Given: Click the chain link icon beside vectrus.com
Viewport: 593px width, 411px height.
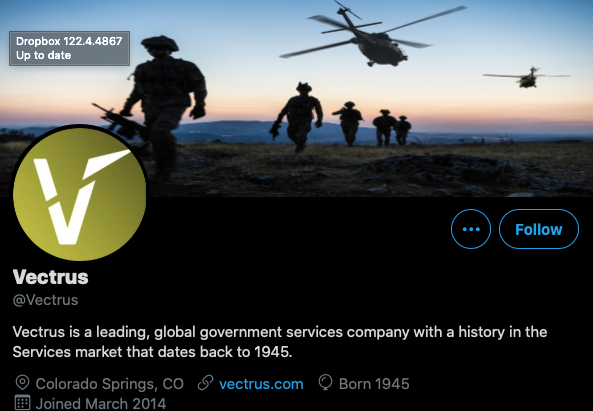Looking at the screenshot, I should [205, 383].
